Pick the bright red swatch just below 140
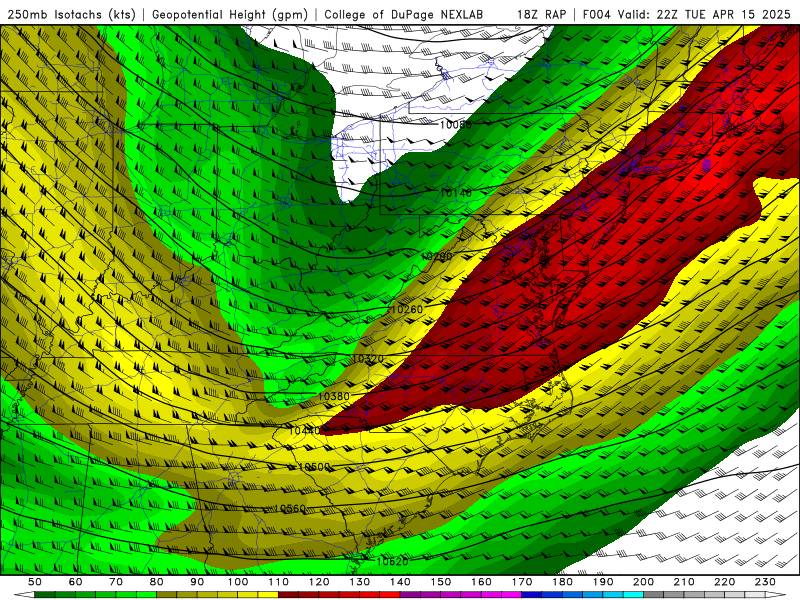 click(390, 595)
